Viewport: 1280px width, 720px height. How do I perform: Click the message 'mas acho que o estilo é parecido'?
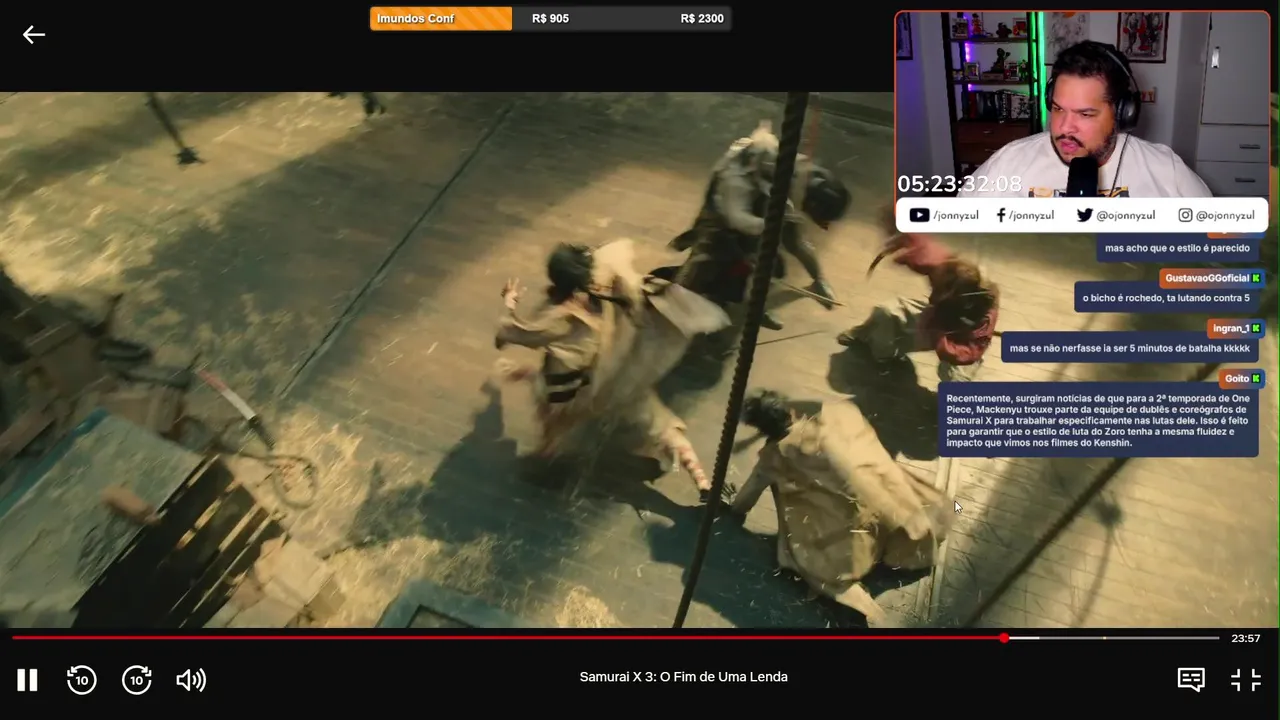coord(1177,248)
